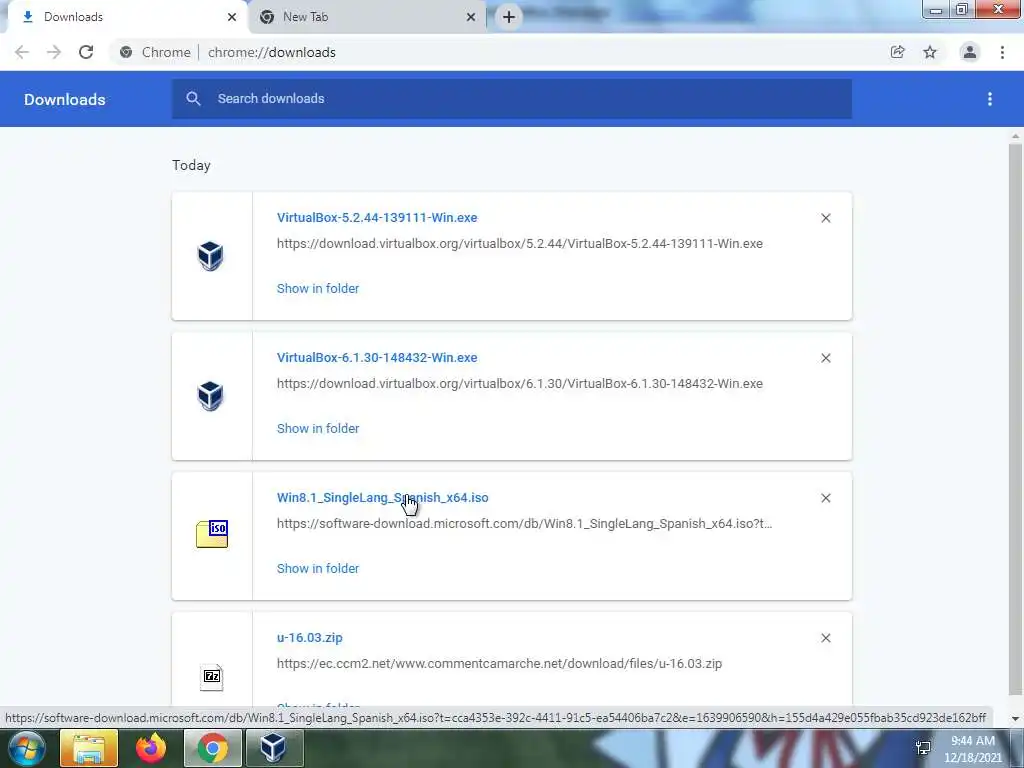The image size is (1024, 768).
Task: Open u-16.03.zip file link
Action: 310,638
